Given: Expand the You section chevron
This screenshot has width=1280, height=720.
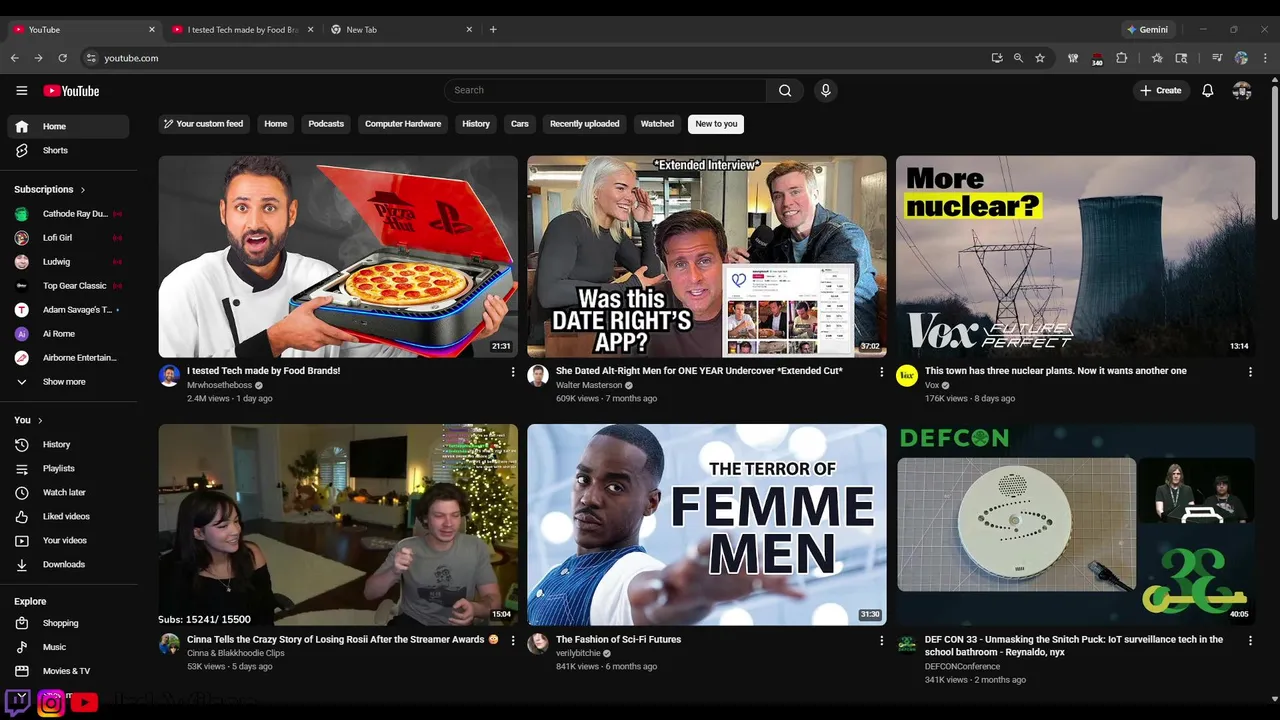Looking at the screenshot, I should 40,421.
